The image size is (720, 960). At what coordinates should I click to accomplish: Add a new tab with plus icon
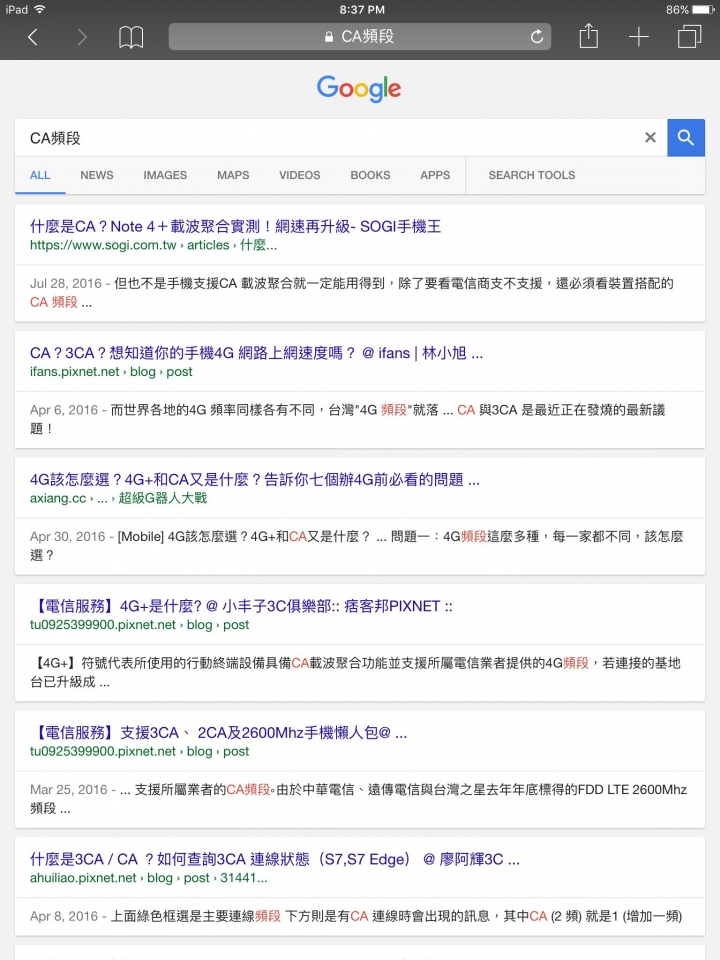coord(639,37)
